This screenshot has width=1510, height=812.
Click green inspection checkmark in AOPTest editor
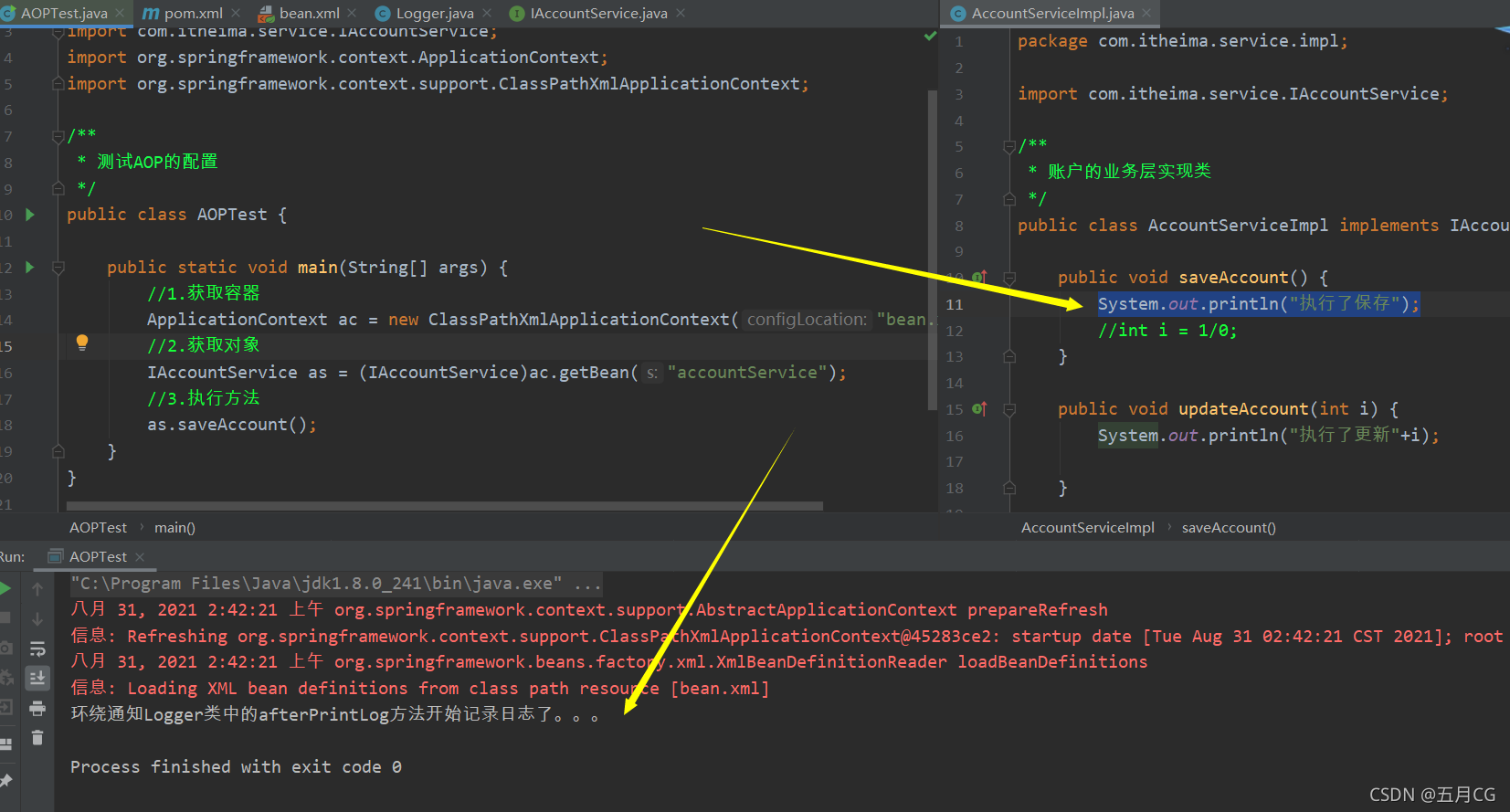(930, 37)
